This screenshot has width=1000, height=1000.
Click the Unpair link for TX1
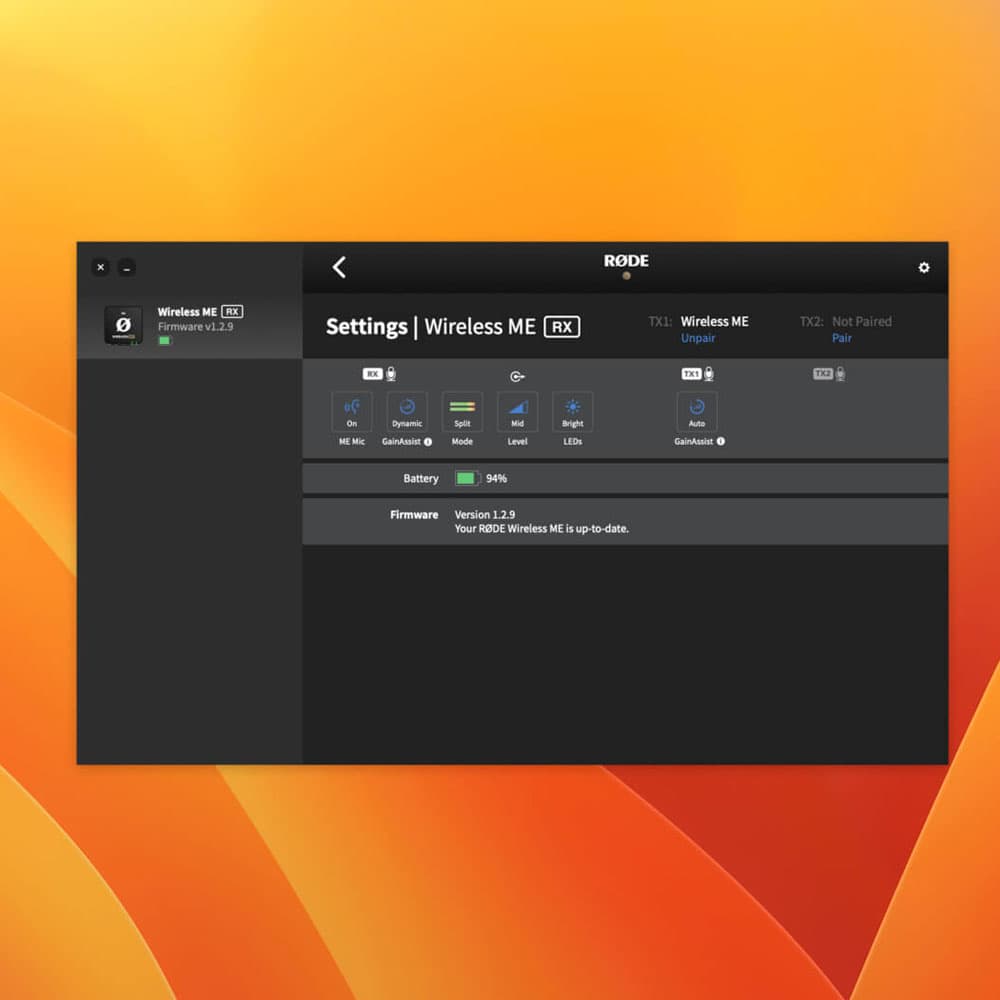click(x=698, y=338)
